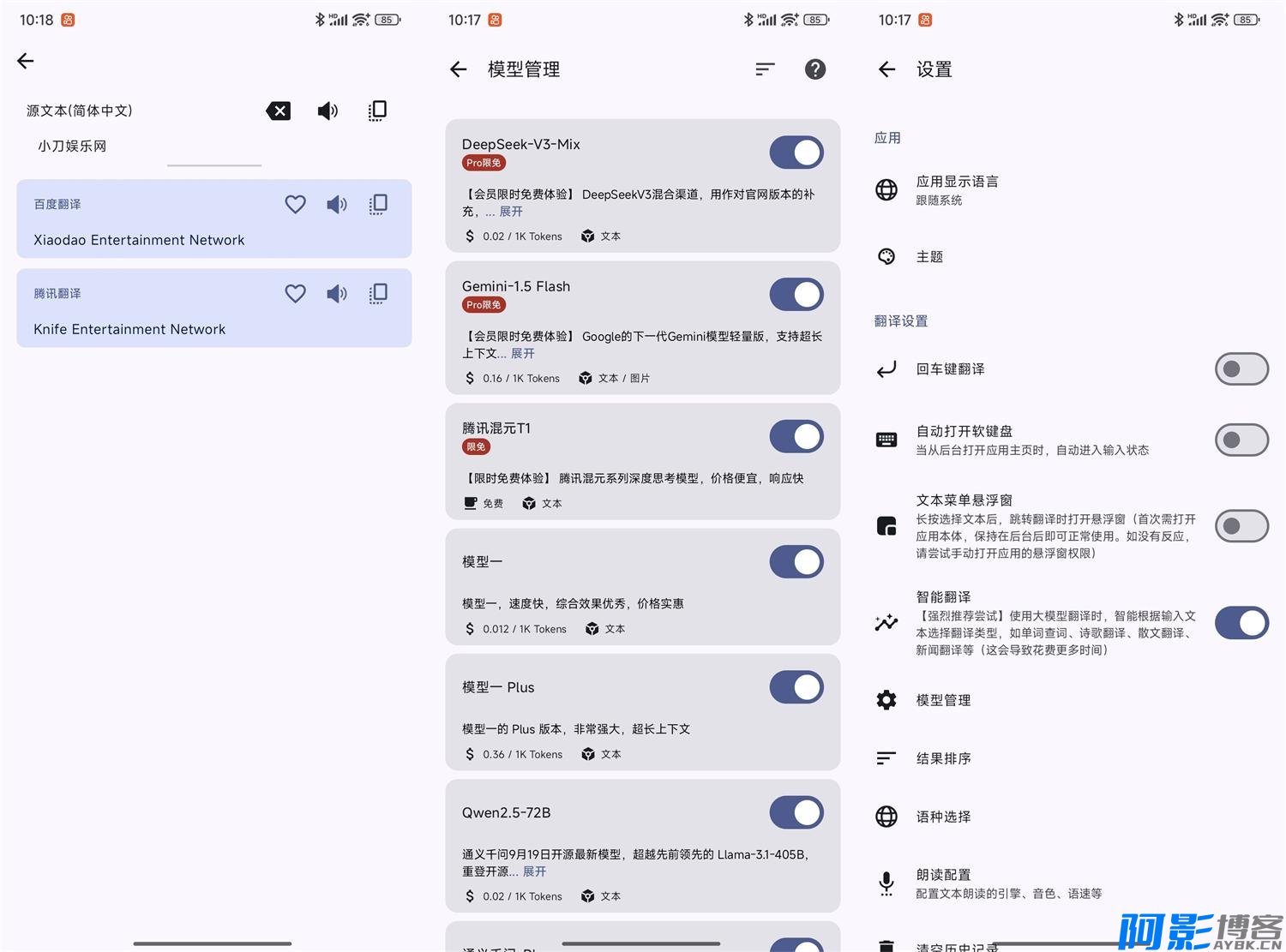Open 主题 setting
Image resolution: width=1286 pixels, height=952 pixels.
point(1071,256)
